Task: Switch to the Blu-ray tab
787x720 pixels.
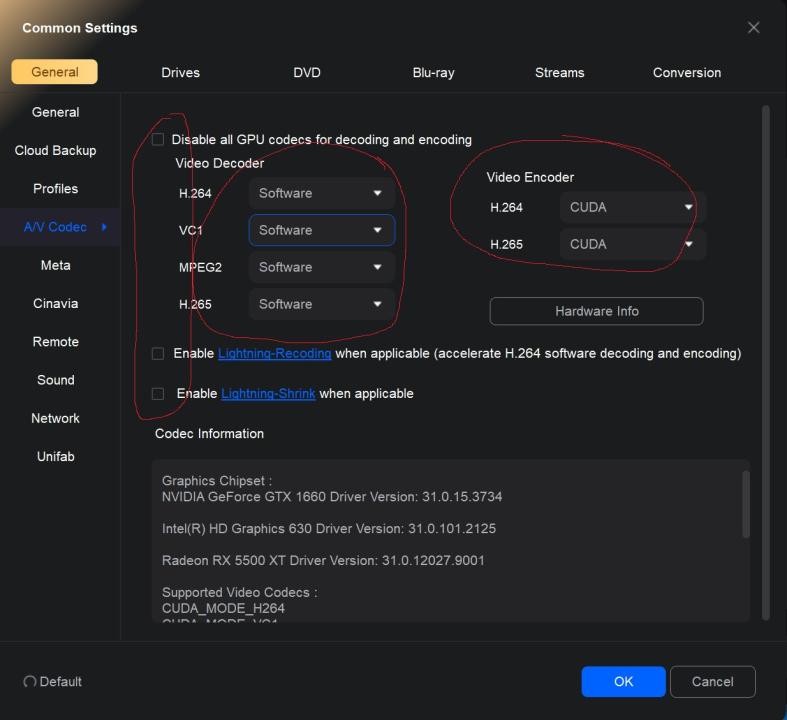Action: click(433, 72)
